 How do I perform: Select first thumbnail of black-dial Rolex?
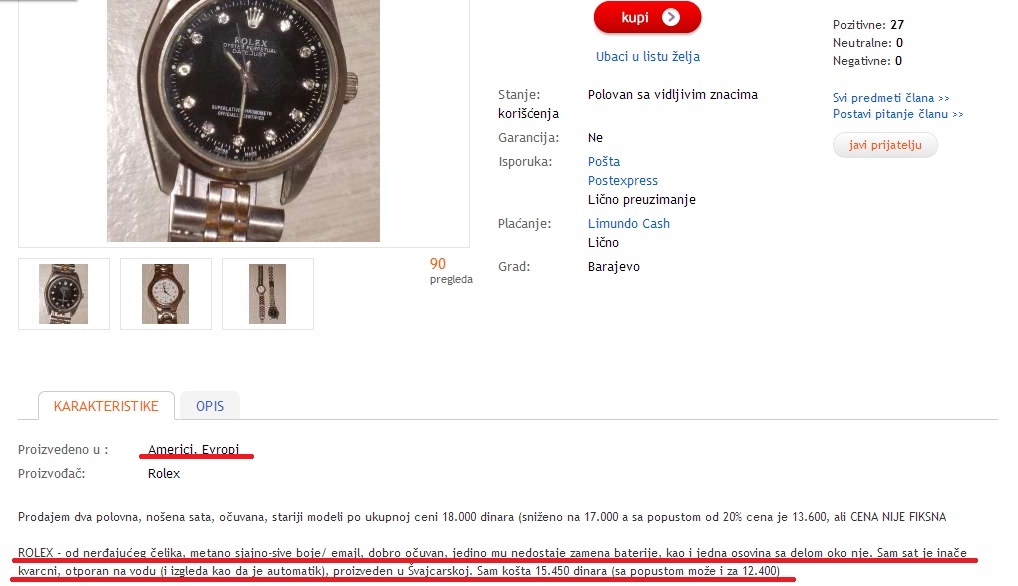click(64, 294)
